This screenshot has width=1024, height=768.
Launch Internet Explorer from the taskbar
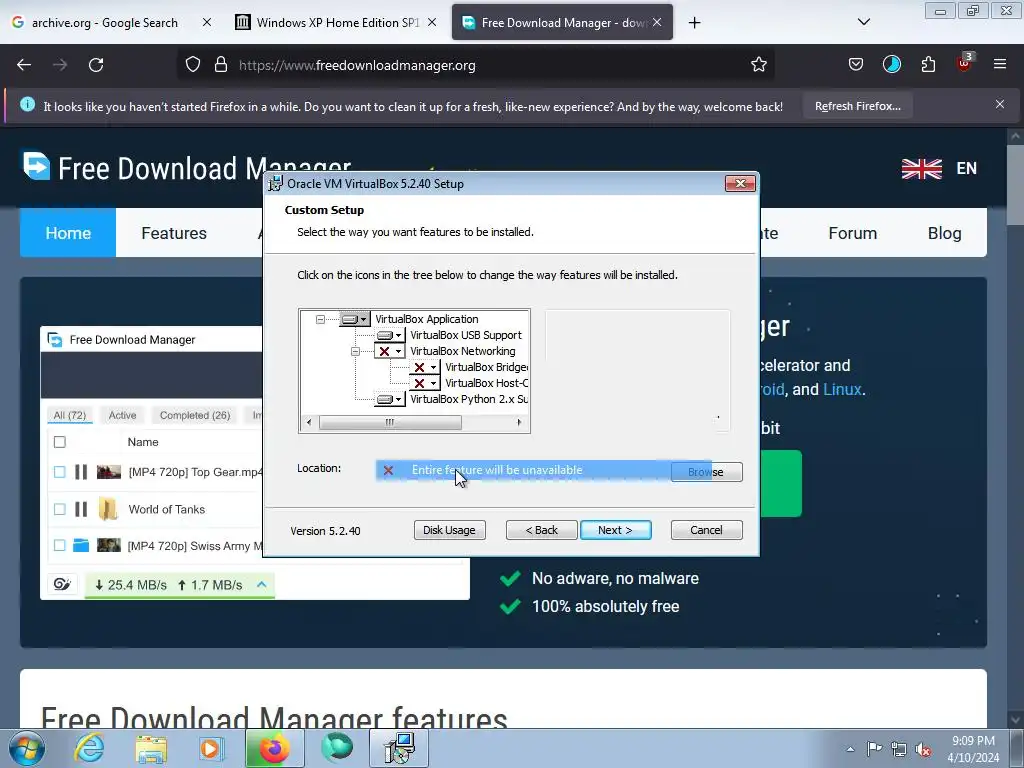tap(89, 748)
